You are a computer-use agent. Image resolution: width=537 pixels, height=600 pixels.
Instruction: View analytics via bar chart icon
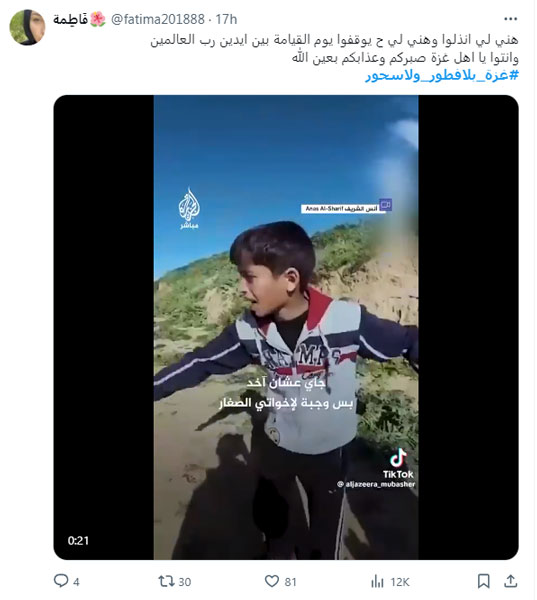377,581
